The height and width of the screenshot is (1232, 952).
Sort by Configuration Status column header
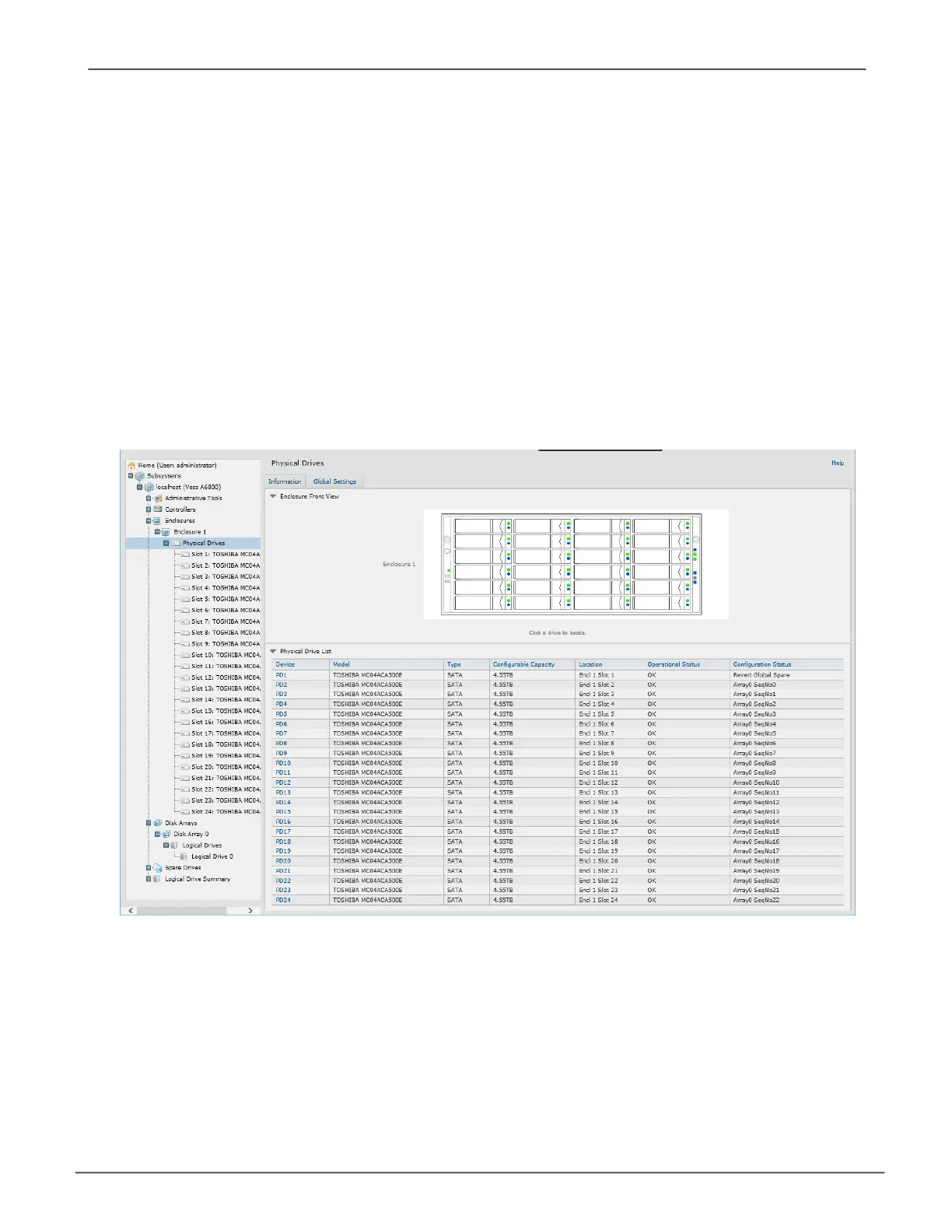787,664
